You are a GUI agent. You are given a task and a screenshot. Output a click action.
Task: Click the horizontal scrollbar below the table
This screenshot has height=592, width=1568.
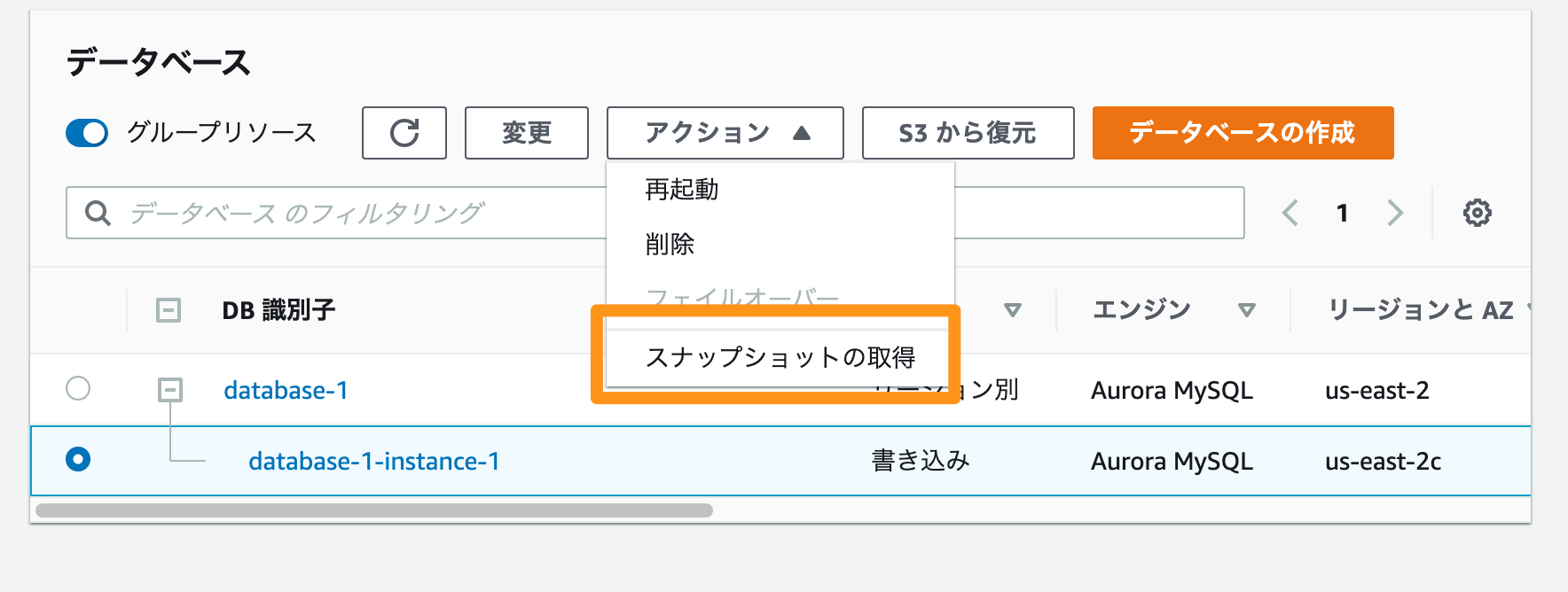coord(374,510)
